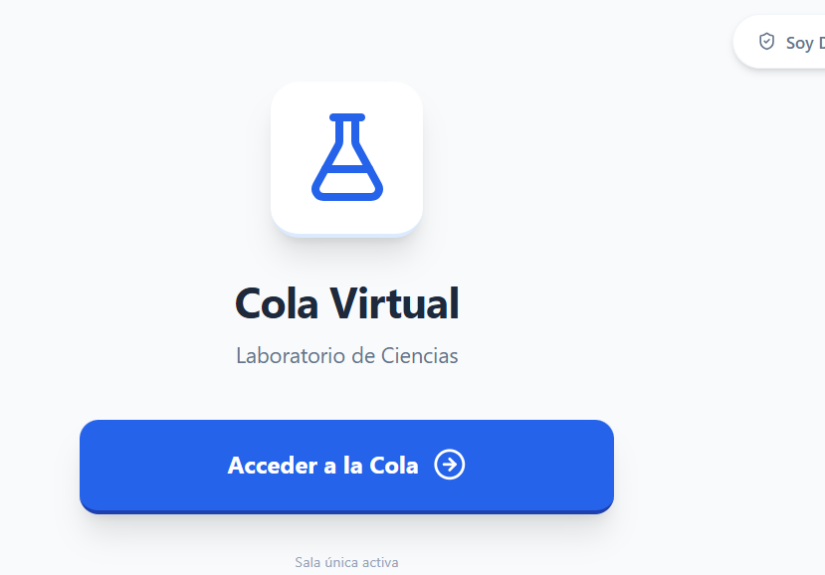The image size is (825, 575).
Task: Click the white rounded tile holding the flask
Action: (x=347, y=157)
